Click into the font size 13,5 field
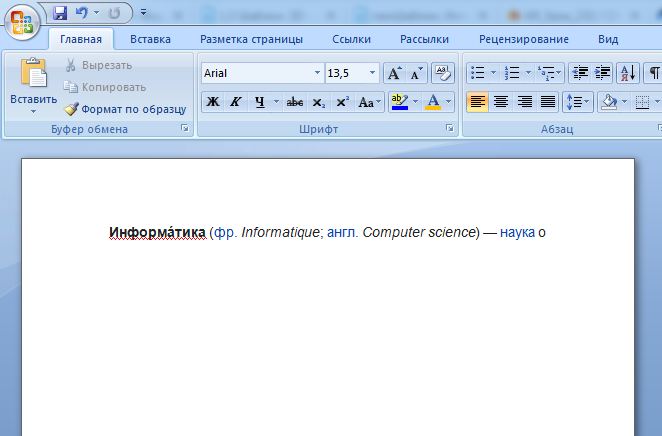Viewport: 662px width, 436px height. 345,73
